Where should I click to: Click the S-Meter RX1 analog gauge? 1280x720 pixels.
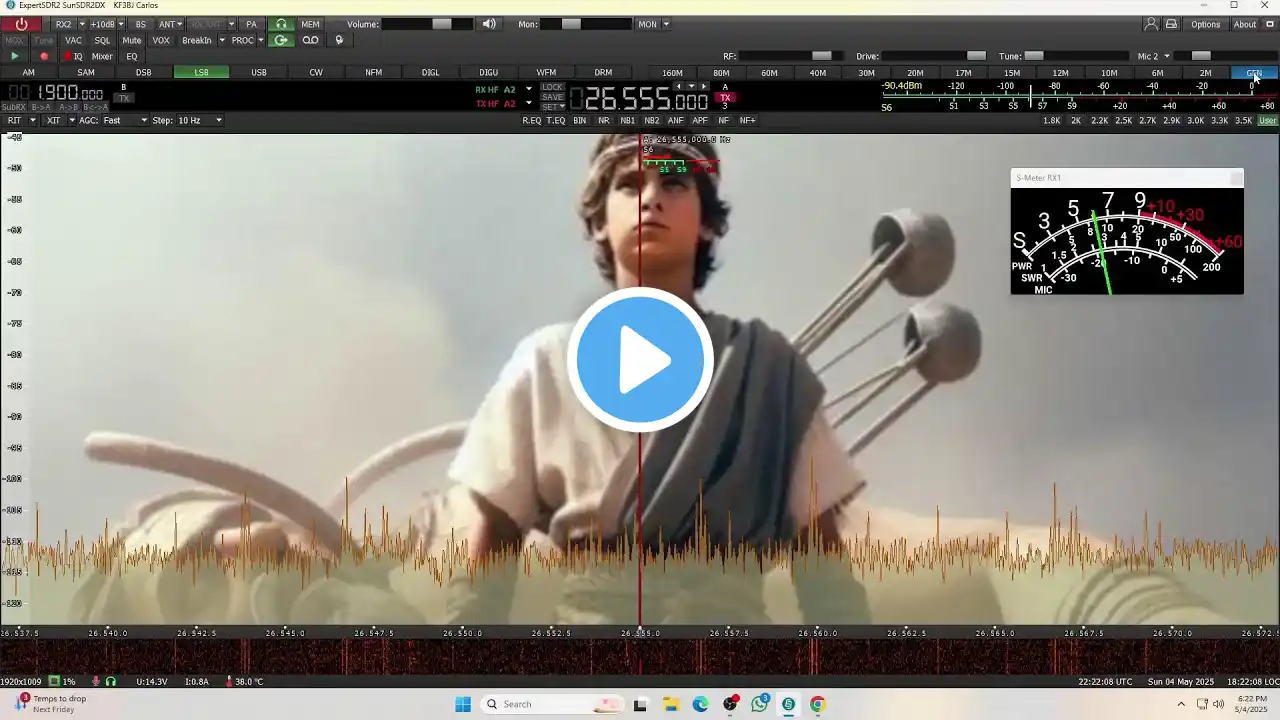point(1127,241)
